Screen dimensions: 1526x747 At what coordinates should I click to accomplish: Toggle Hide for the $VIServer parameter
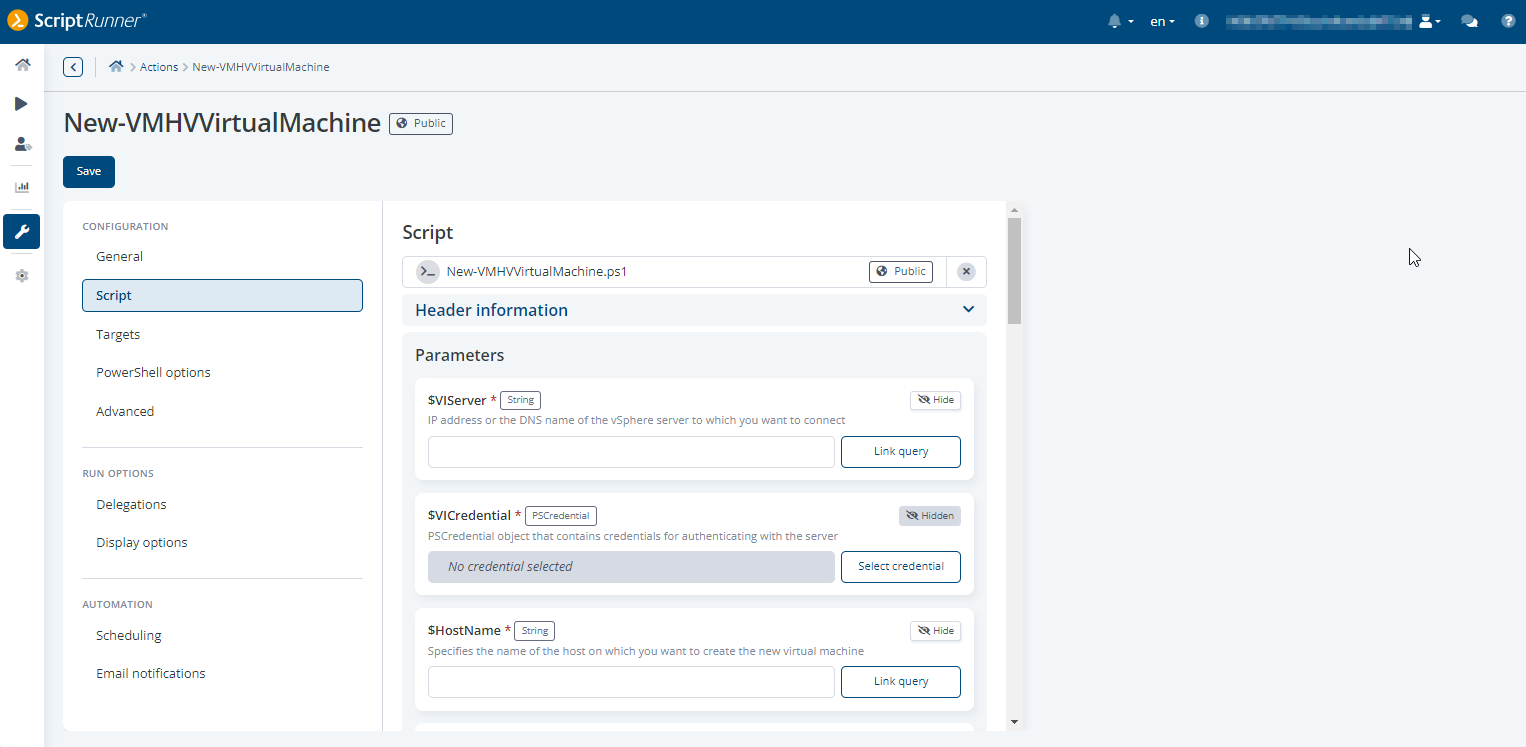tap(935, 400)
